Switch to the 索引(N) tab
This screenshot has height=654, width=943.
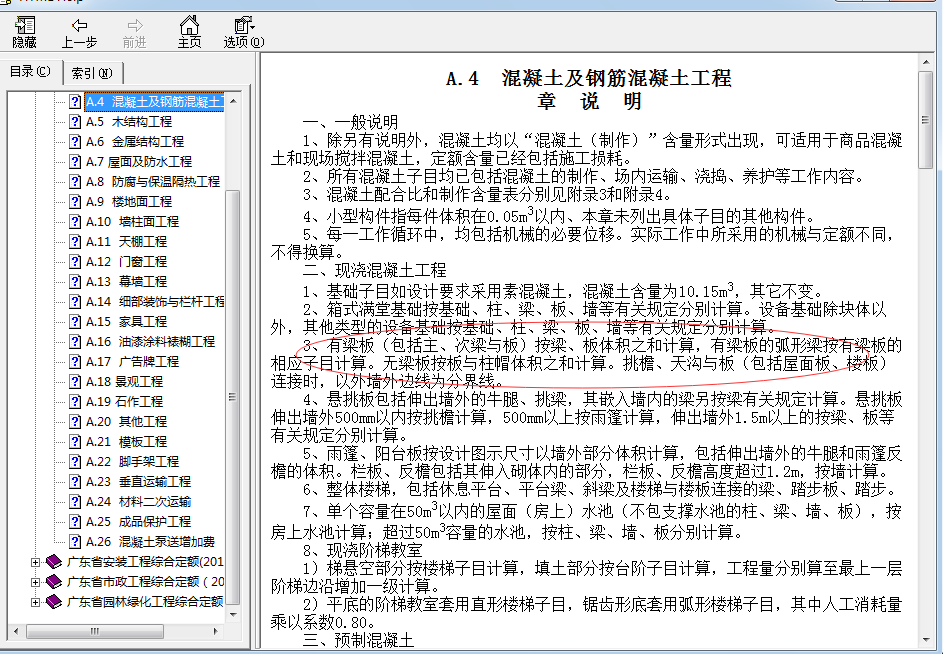[92, 73]
